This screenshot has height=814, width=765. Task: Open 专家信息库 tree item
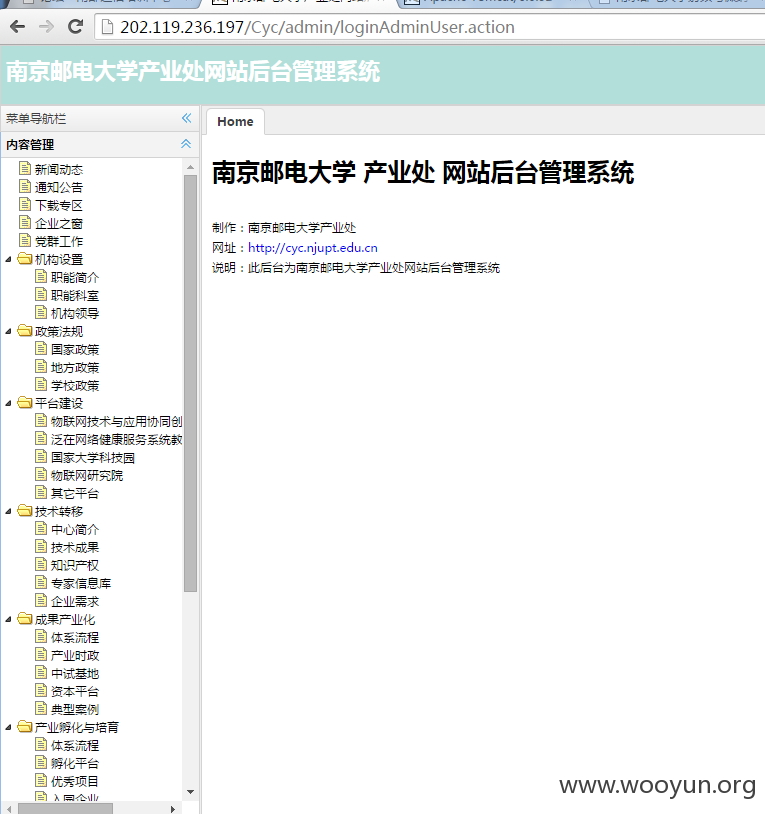(x=81, y=584)
